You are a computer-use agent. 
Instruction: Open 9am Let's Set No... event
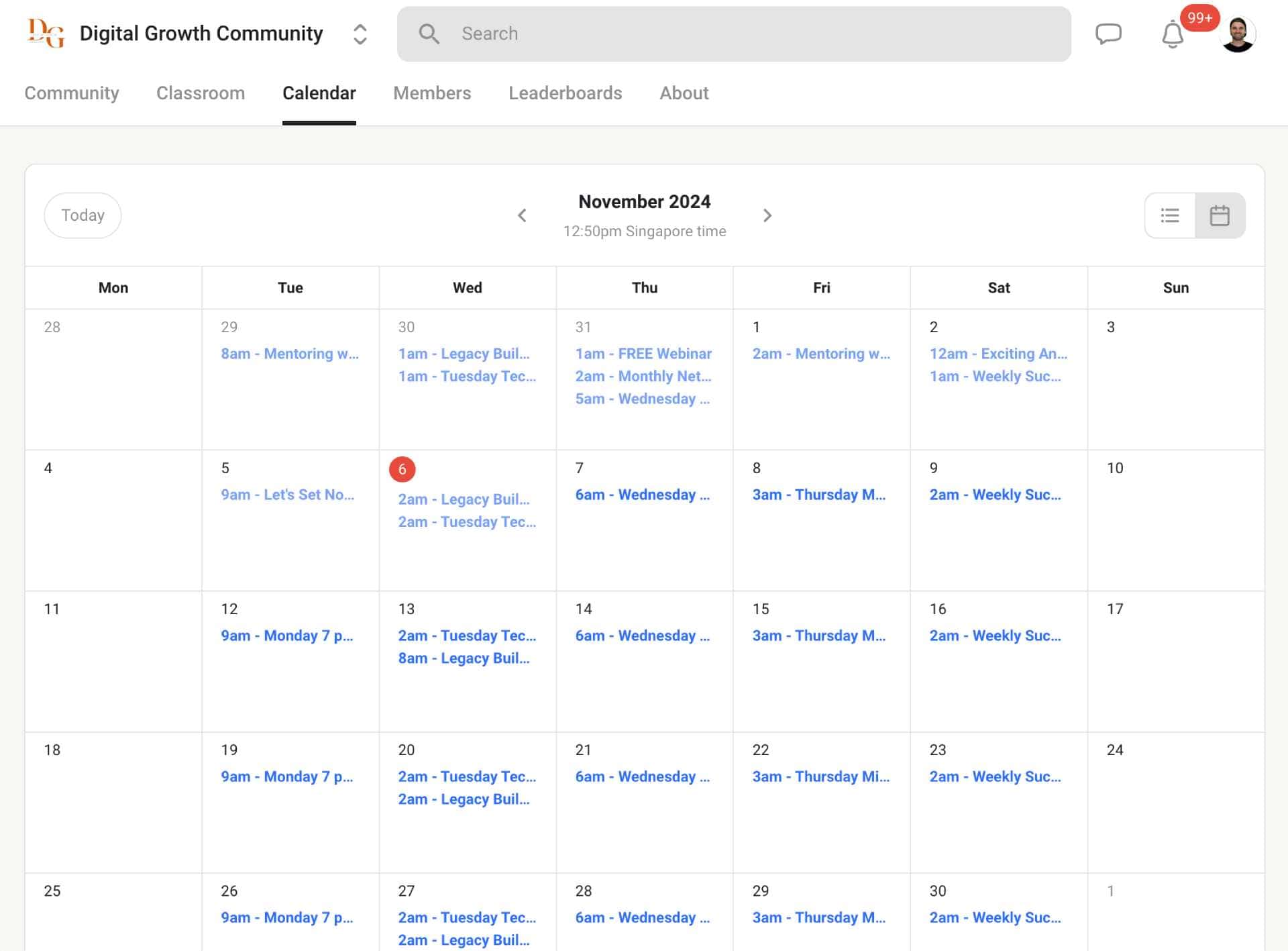287,495
